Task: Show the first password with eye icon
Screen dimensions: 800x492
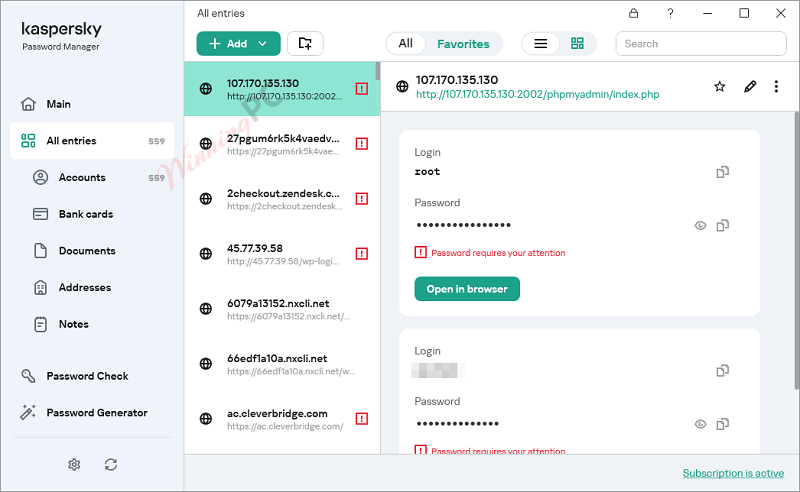Action: click(x=701, y=226)
